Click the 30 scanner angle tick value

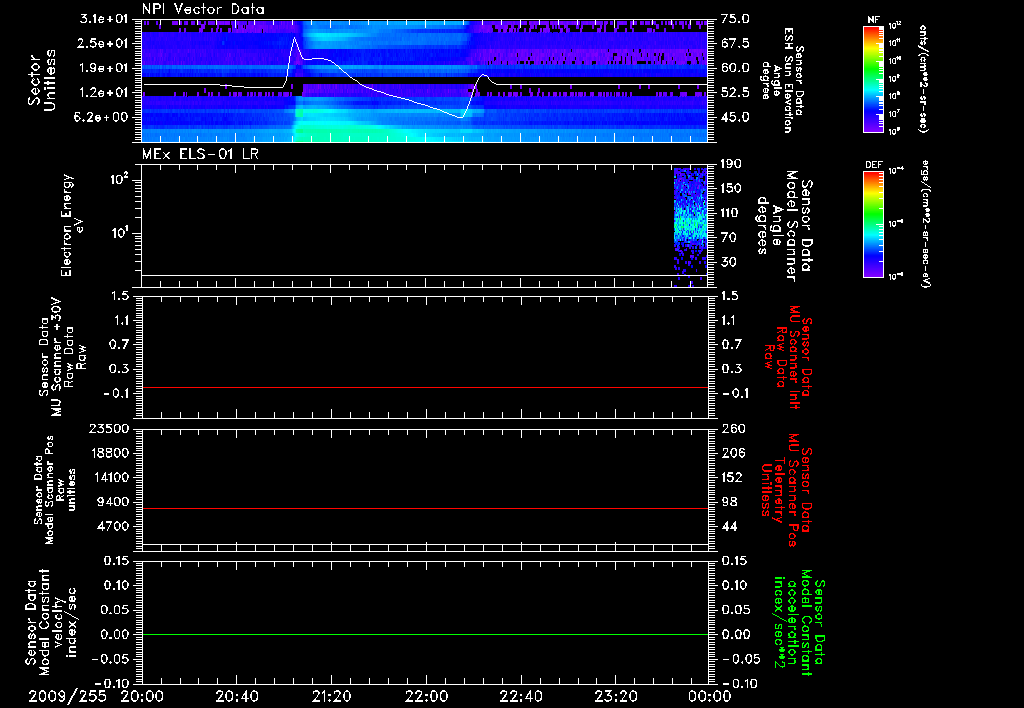click(x=729, y=262)
